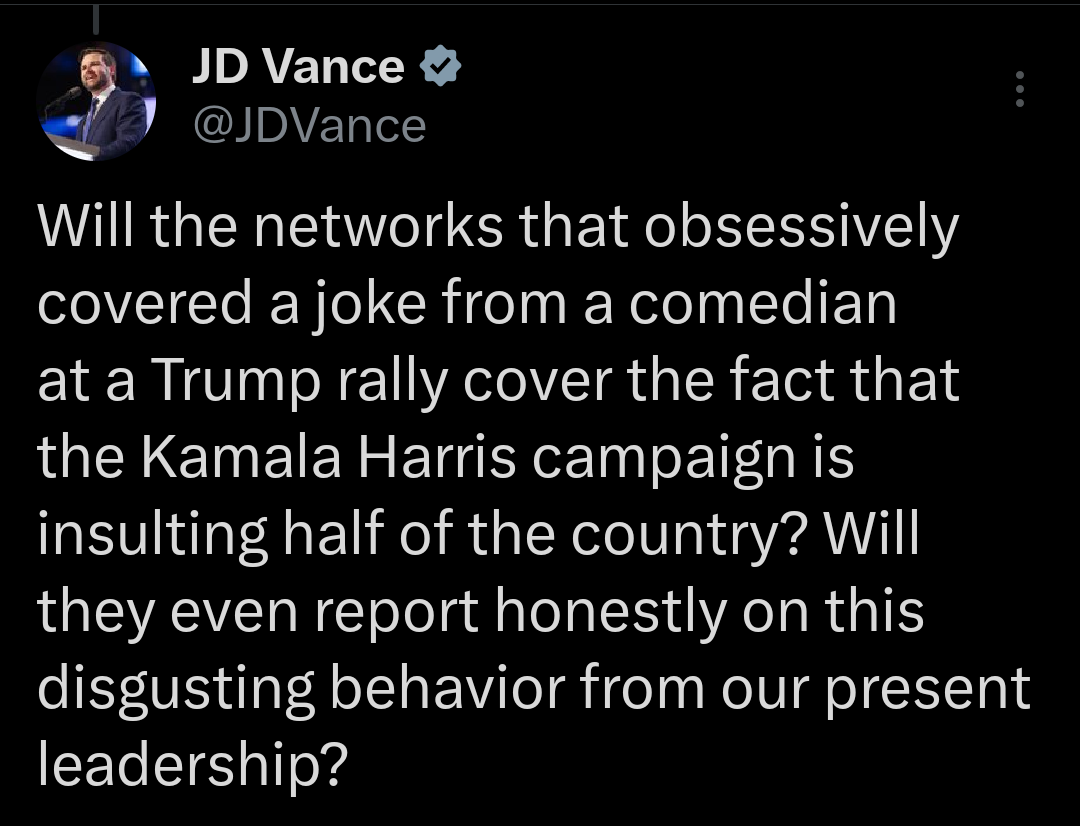
Task: Click the blue verified checkmark badge
Action: (x=438, y=67)
